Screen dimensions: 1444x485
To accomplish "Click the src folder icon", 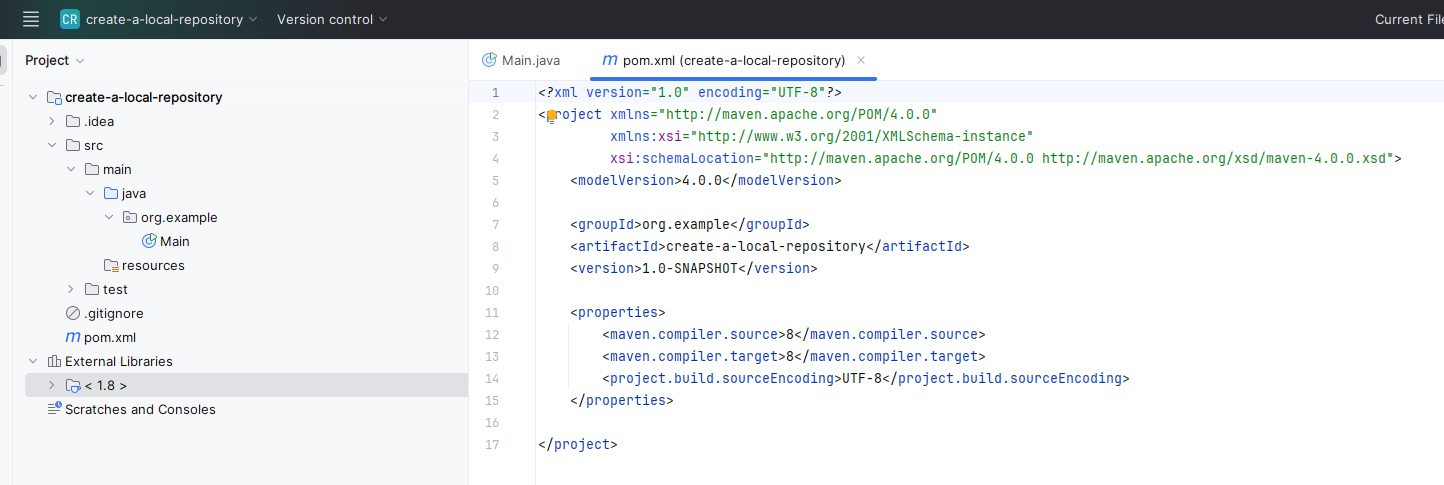I will coord(73,145).
